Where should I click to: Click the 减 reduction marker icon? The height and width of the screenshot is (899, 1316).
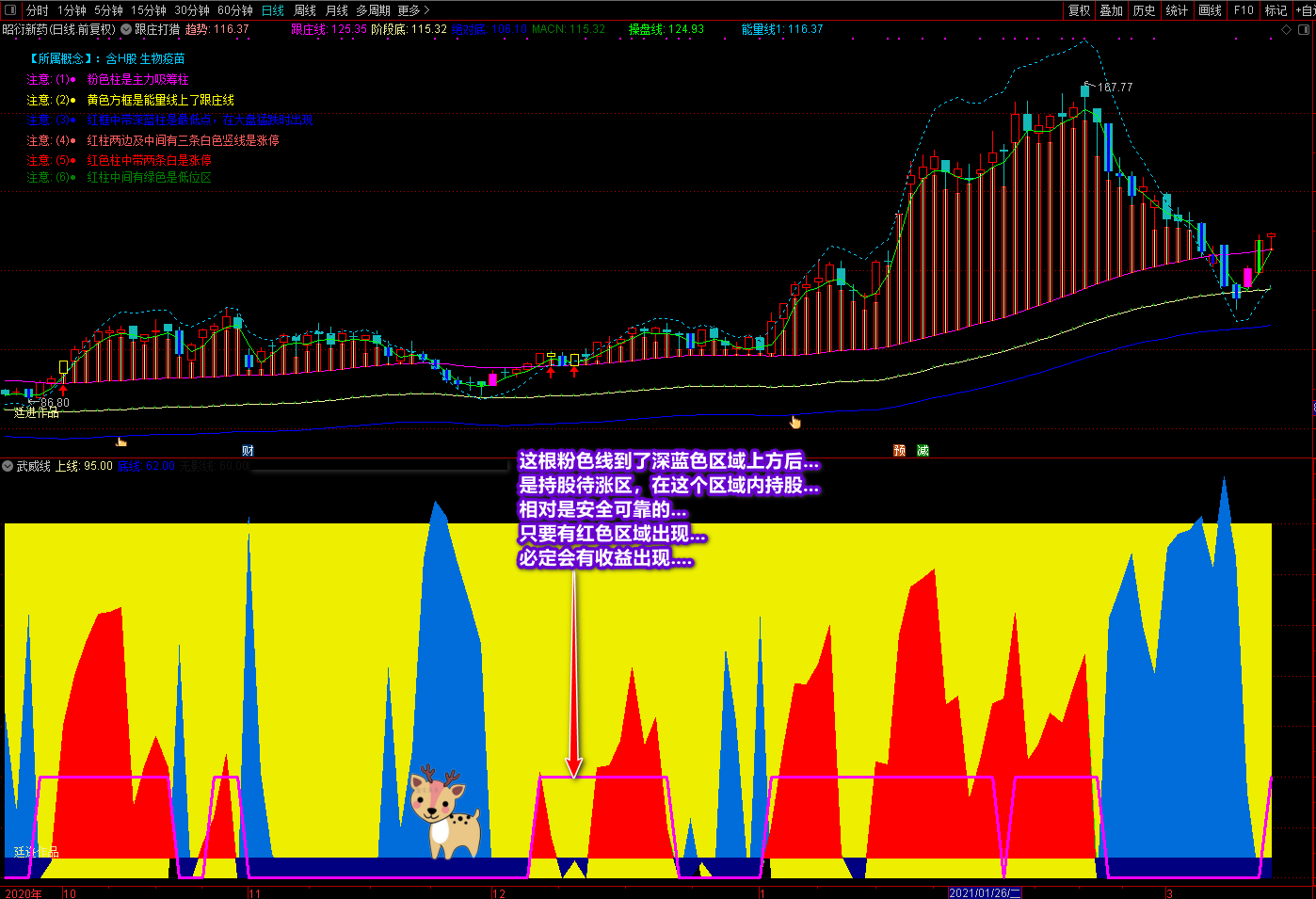click(923, 451)
